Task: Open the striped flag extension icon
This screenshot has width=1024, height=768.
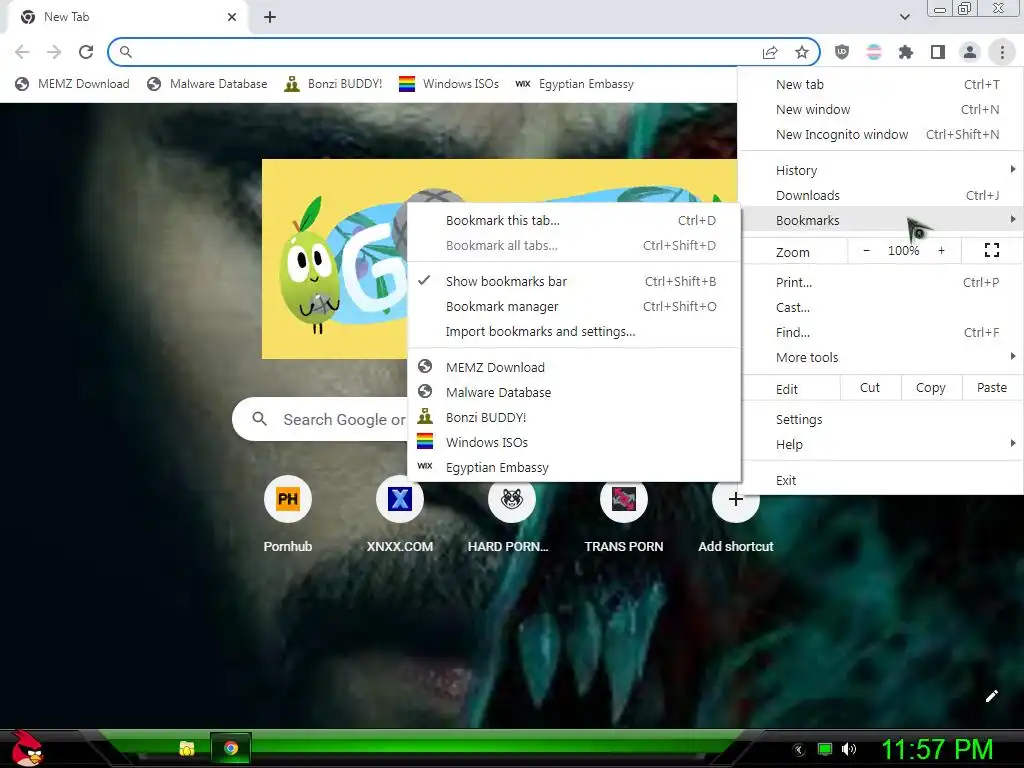Action: click(x=874, y=52)
